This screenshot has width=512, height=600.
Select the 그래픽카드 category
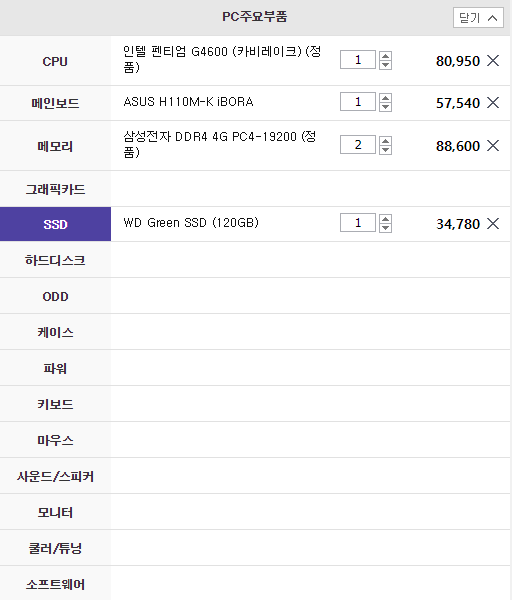[x=55, y=189]
